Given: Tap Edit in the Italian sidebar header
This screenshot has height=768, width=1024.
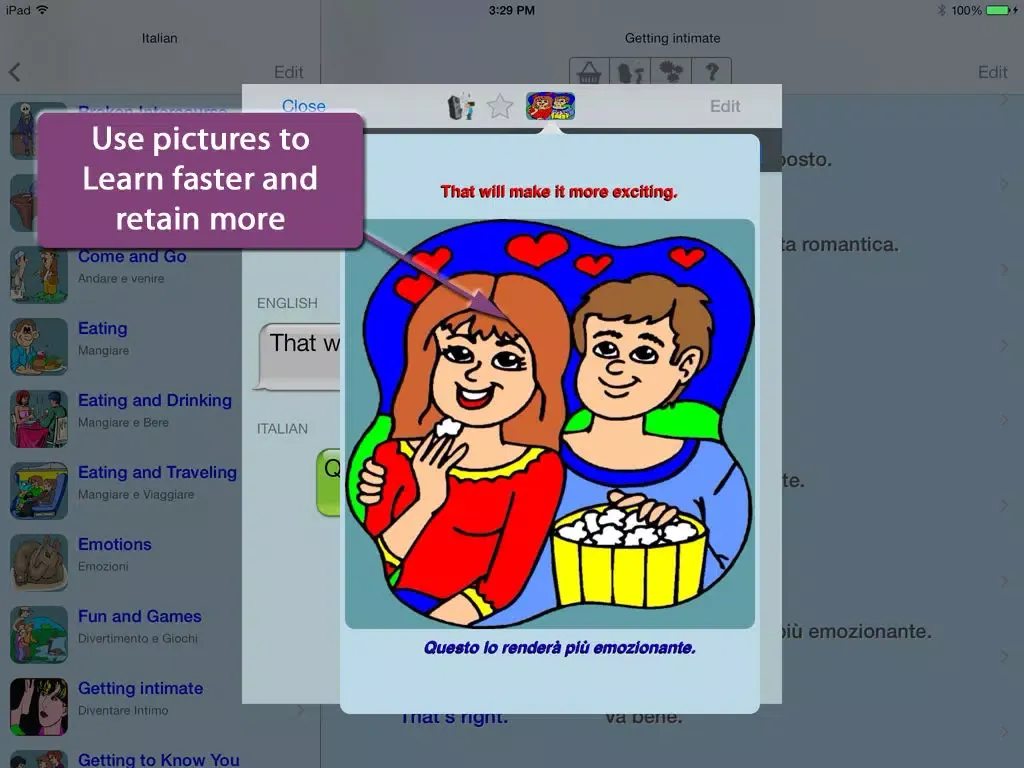Looking at the screenshot, I should pyautogui.click(x=288, y=72).
